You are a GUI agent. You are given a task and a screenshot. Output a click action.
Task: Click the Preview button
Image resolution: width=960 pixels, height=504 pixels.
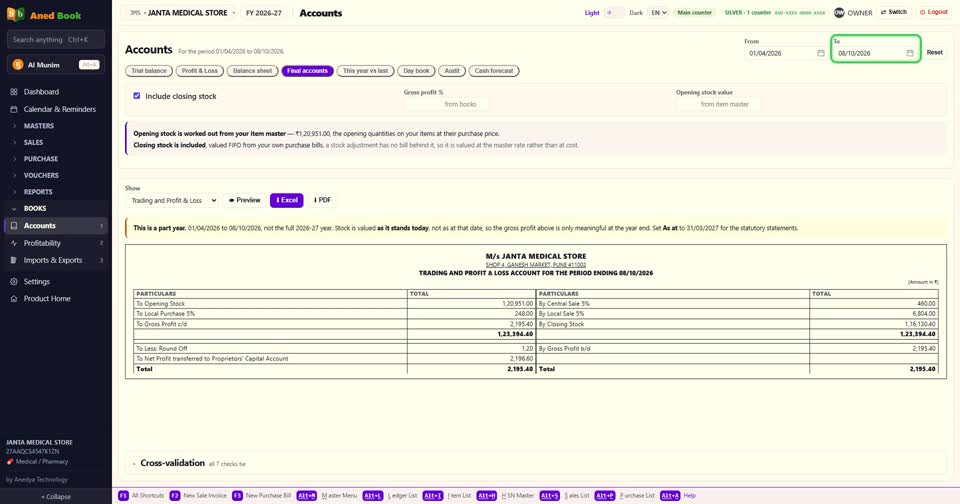(x=244, y=200)
